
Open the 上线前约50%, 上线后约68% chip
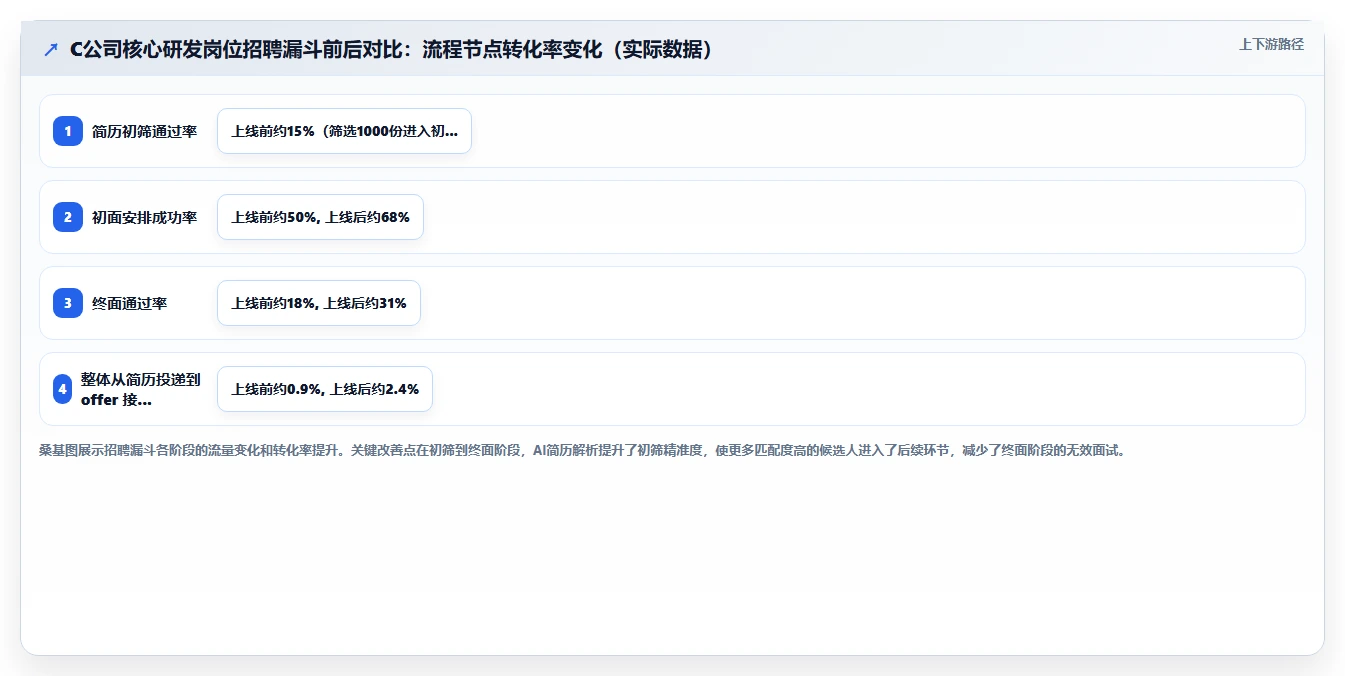[x=320, y=217]
